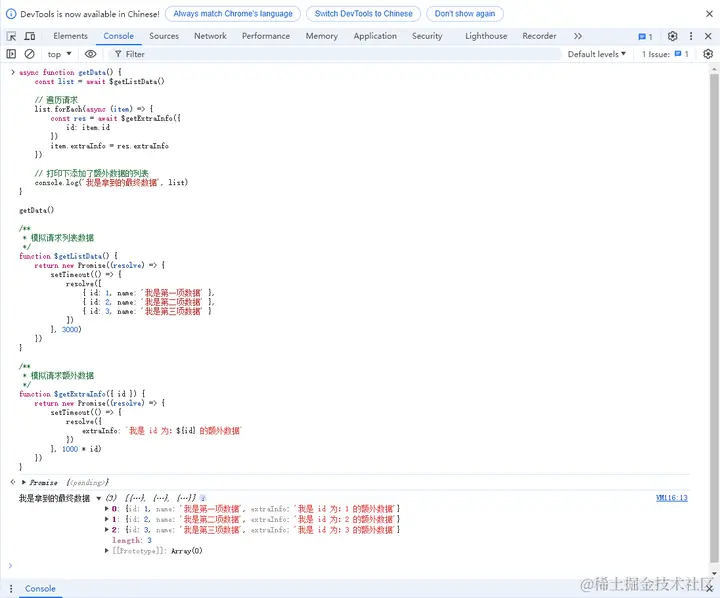
Task: Click the getData() call line
Action: coord(36,210)
